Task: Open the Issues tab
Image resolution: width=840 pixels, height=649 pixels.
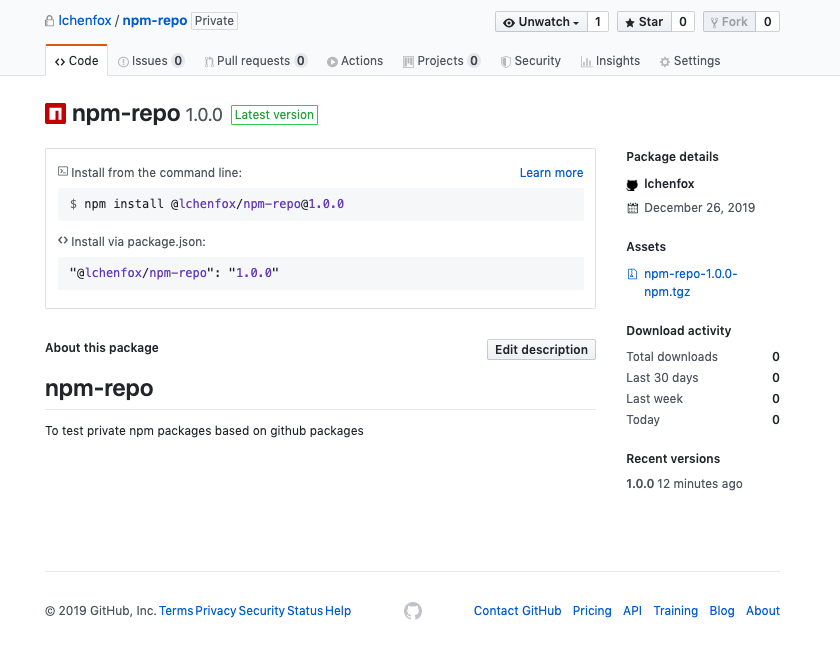Action: pyautogui.click(x=151, y=61)
